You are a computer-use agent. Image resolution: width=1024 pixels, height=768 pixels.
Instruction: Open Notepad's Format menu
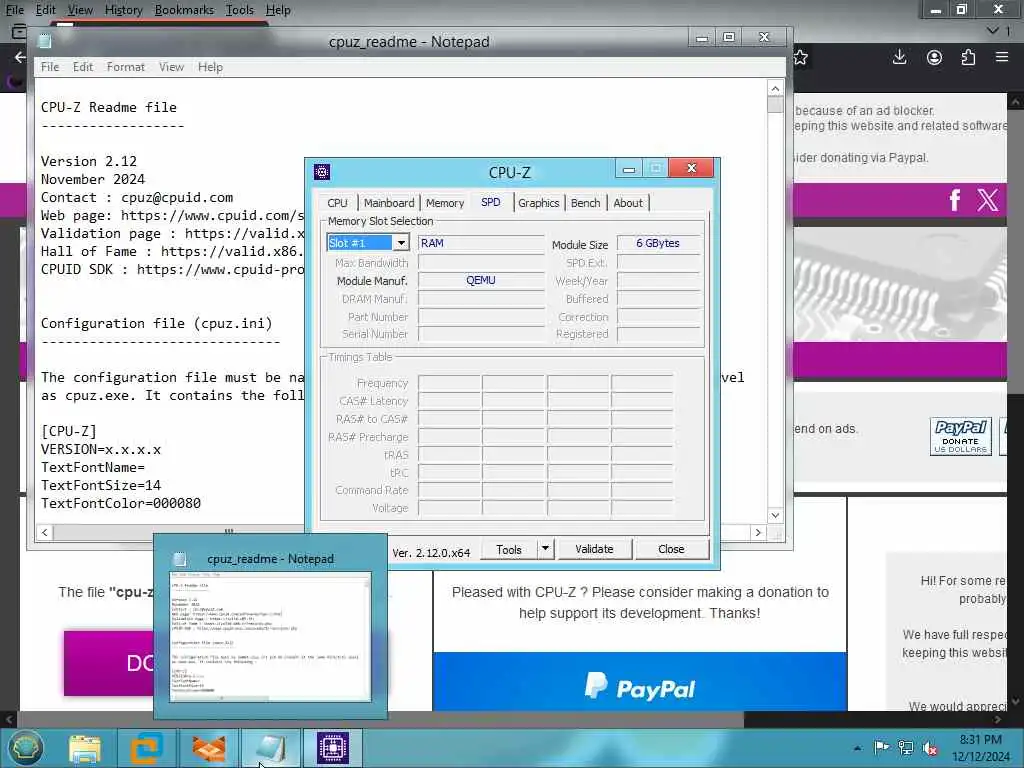coord(125,67)
